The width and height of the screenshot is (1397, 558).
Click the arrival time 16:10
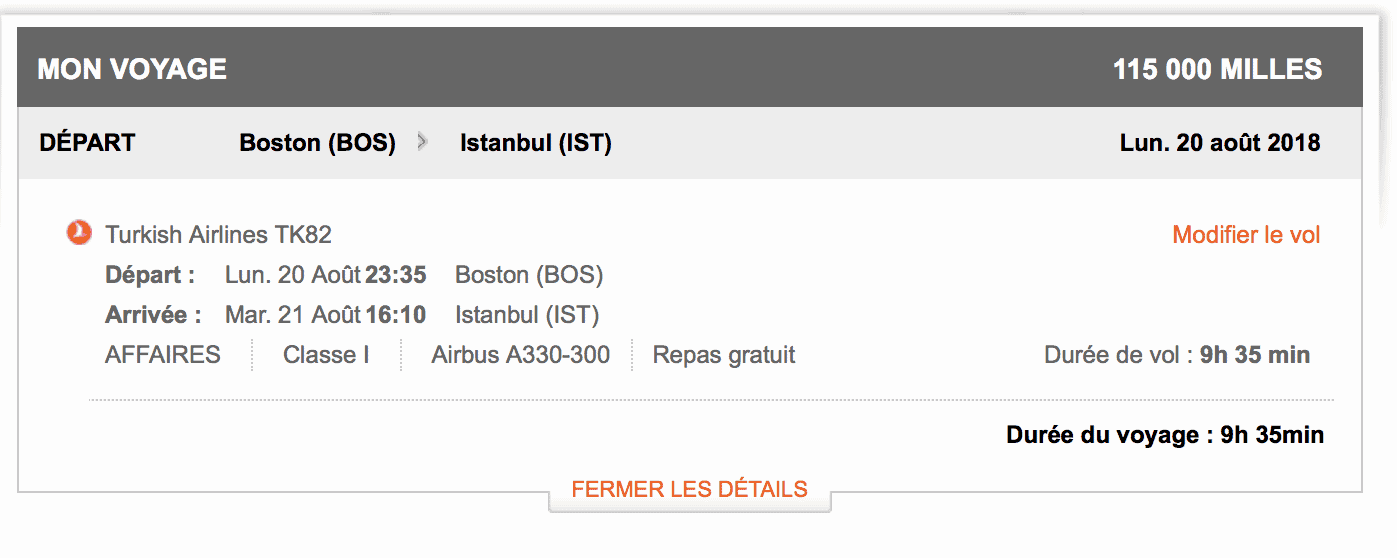(x=396, y=315)
